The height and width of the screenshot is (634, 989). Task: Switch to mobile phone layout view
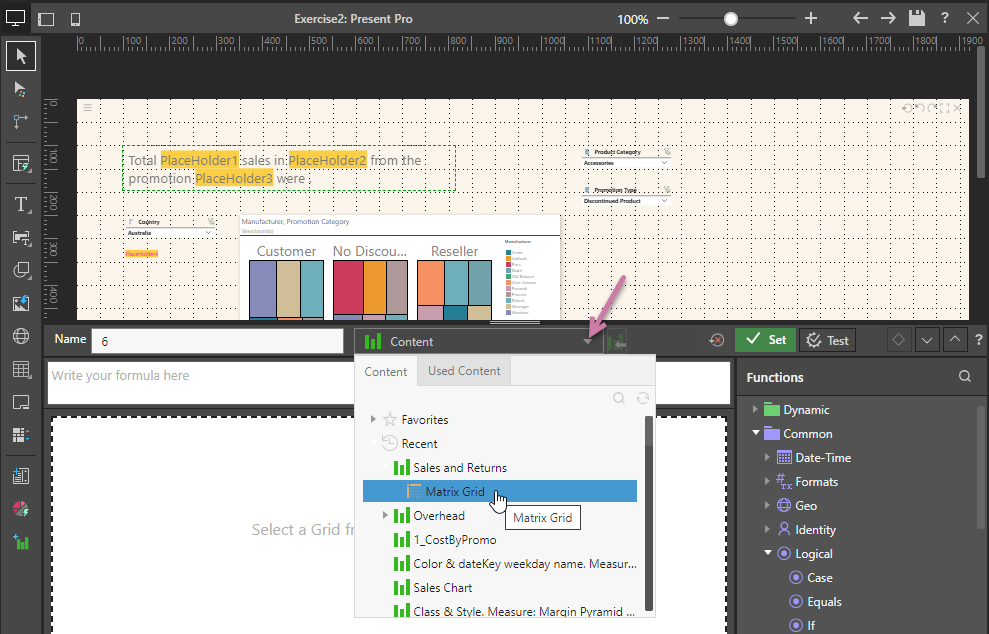tap(75, 19)
